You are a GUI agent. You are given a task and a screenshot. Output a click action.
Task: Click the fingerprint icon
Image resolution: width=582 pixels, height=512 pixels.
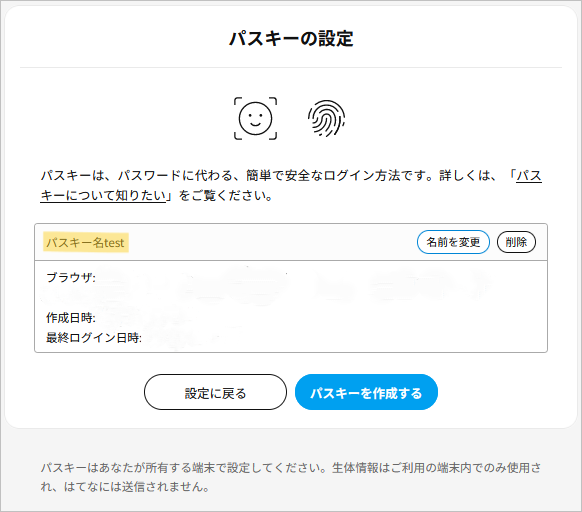tap(326, 118)
